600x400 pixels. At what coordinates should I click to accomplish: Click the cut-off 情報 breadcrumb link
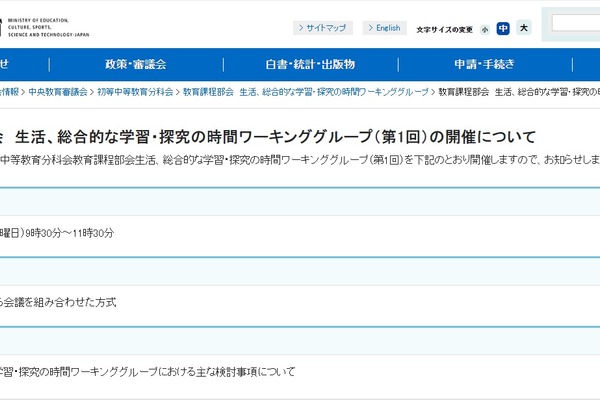(9, 92)
